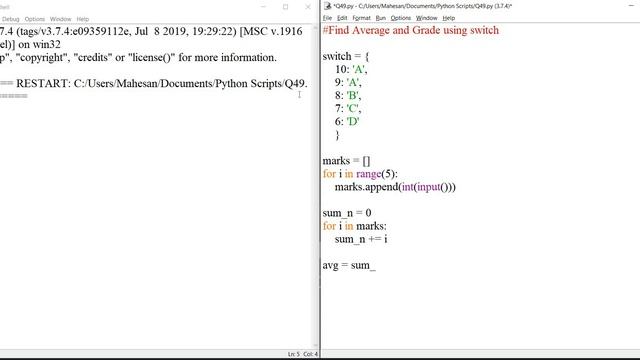The height and width of the screenshot is (360, 640).
Task: Click the line 'for i in marks:'
Action: click(x=354, y=226)
